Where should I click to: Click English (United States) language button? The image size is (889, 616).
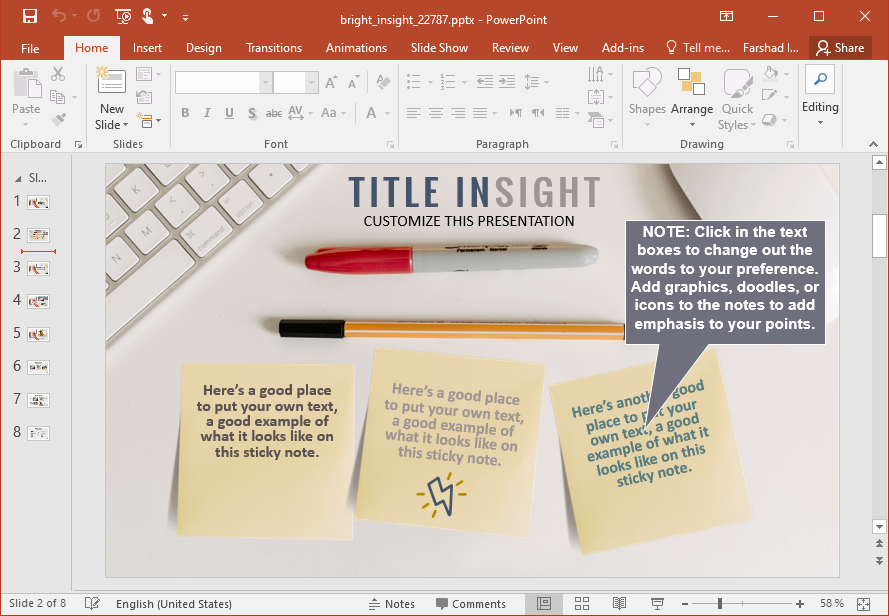click(174, 604)
